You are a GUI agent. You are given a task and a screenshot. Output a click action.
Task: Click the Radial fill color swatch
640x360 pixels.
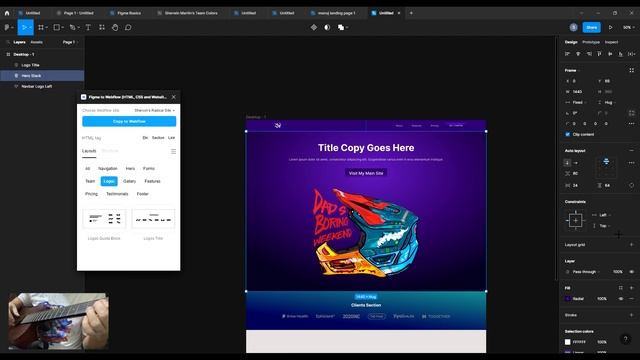568,299
